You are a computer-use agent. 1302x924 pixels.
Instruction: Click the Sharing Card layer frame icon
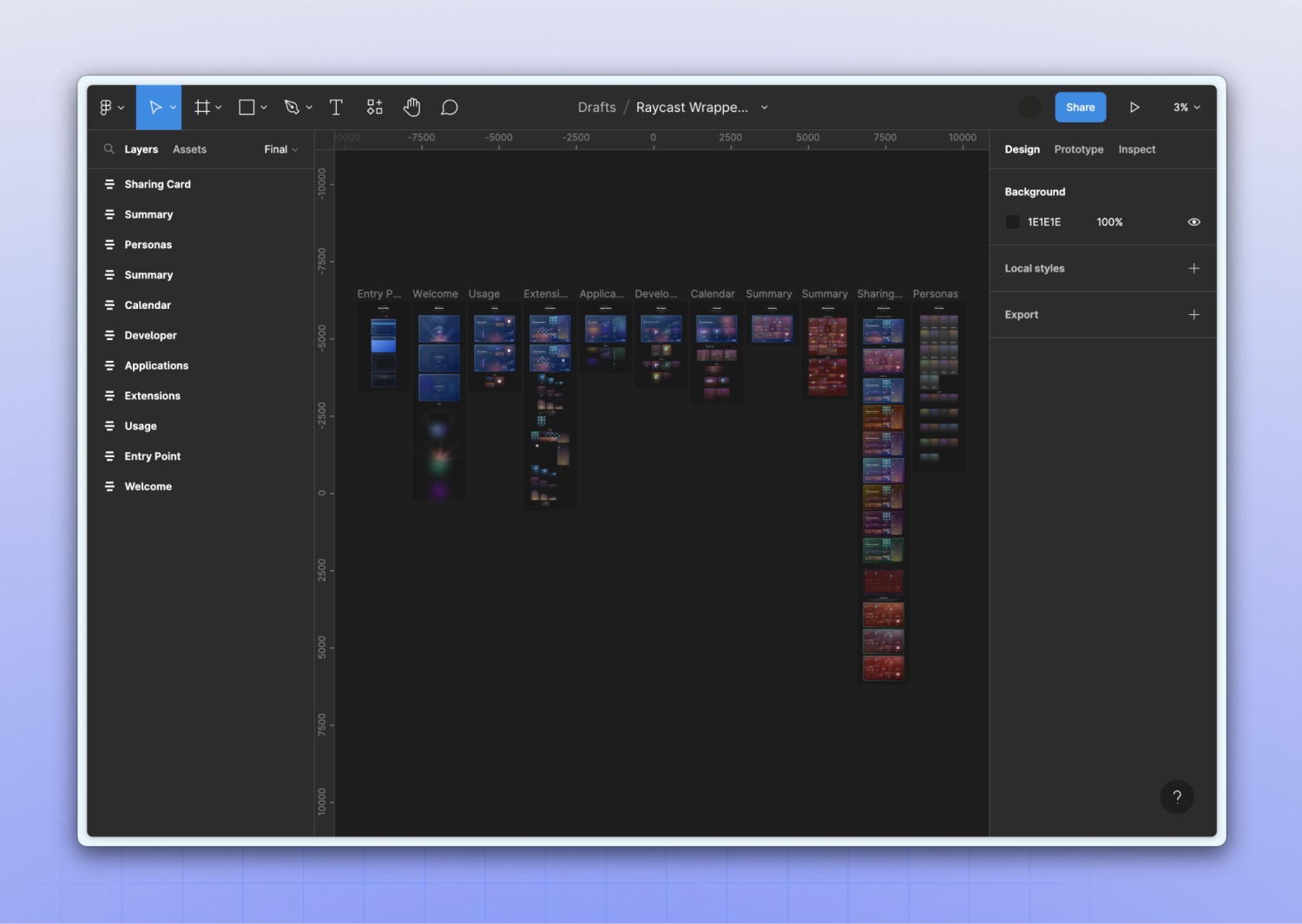pyautogui.click(x=109, y=184)
